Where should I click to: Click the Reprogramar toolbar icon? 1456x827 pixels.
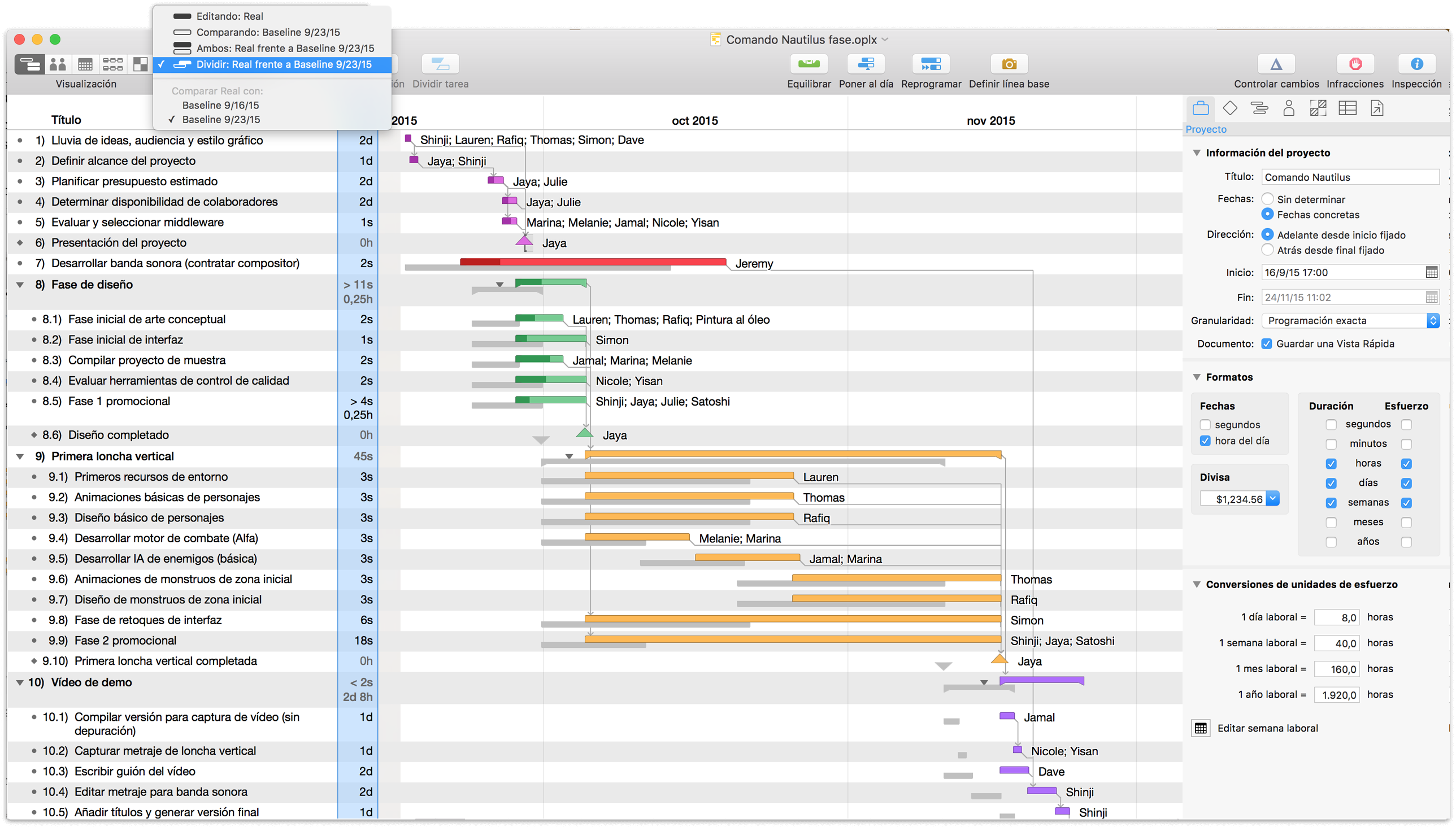pos(931,64)
